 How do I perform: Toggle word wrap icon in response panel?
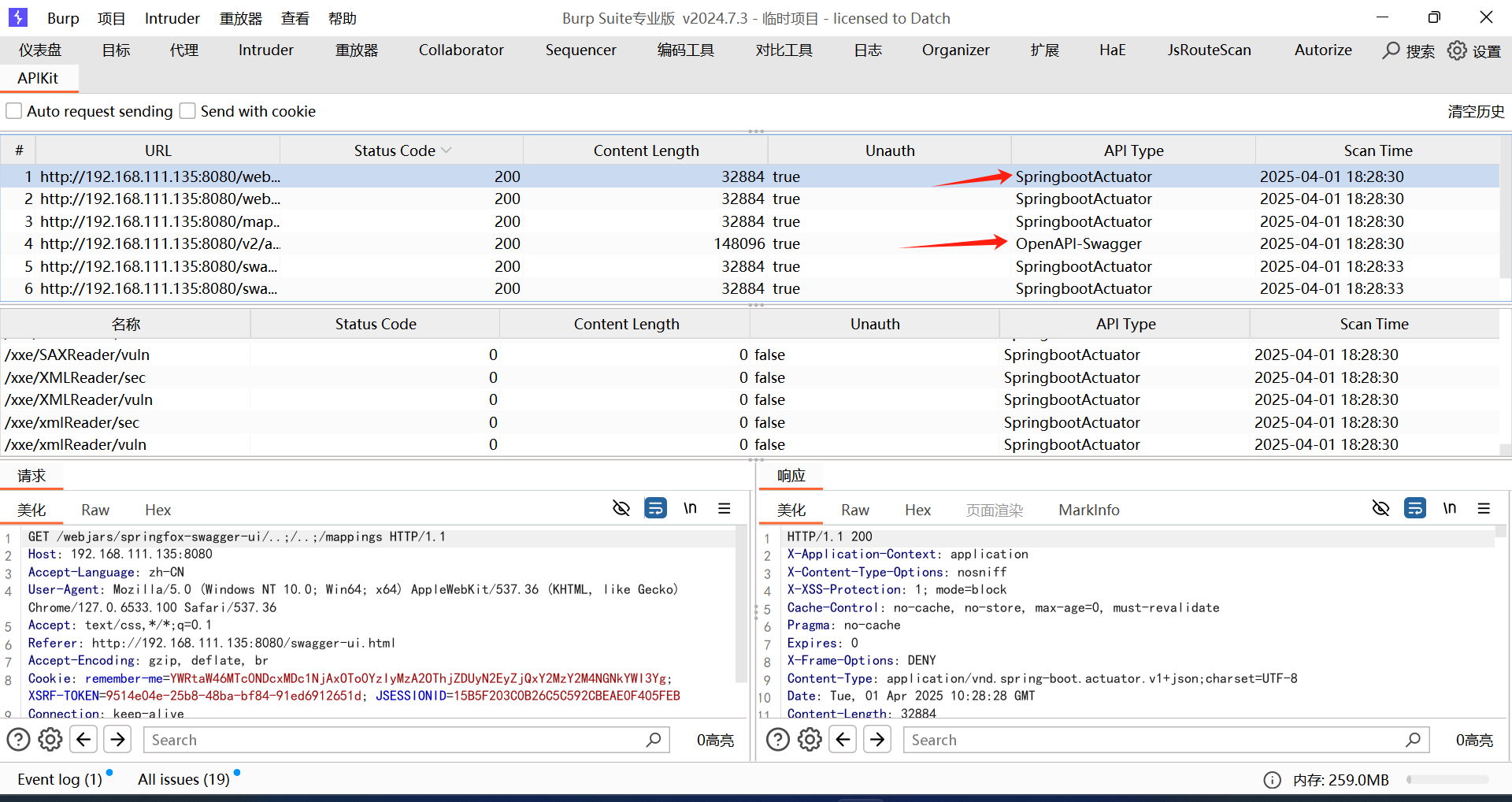[1414, 508]
